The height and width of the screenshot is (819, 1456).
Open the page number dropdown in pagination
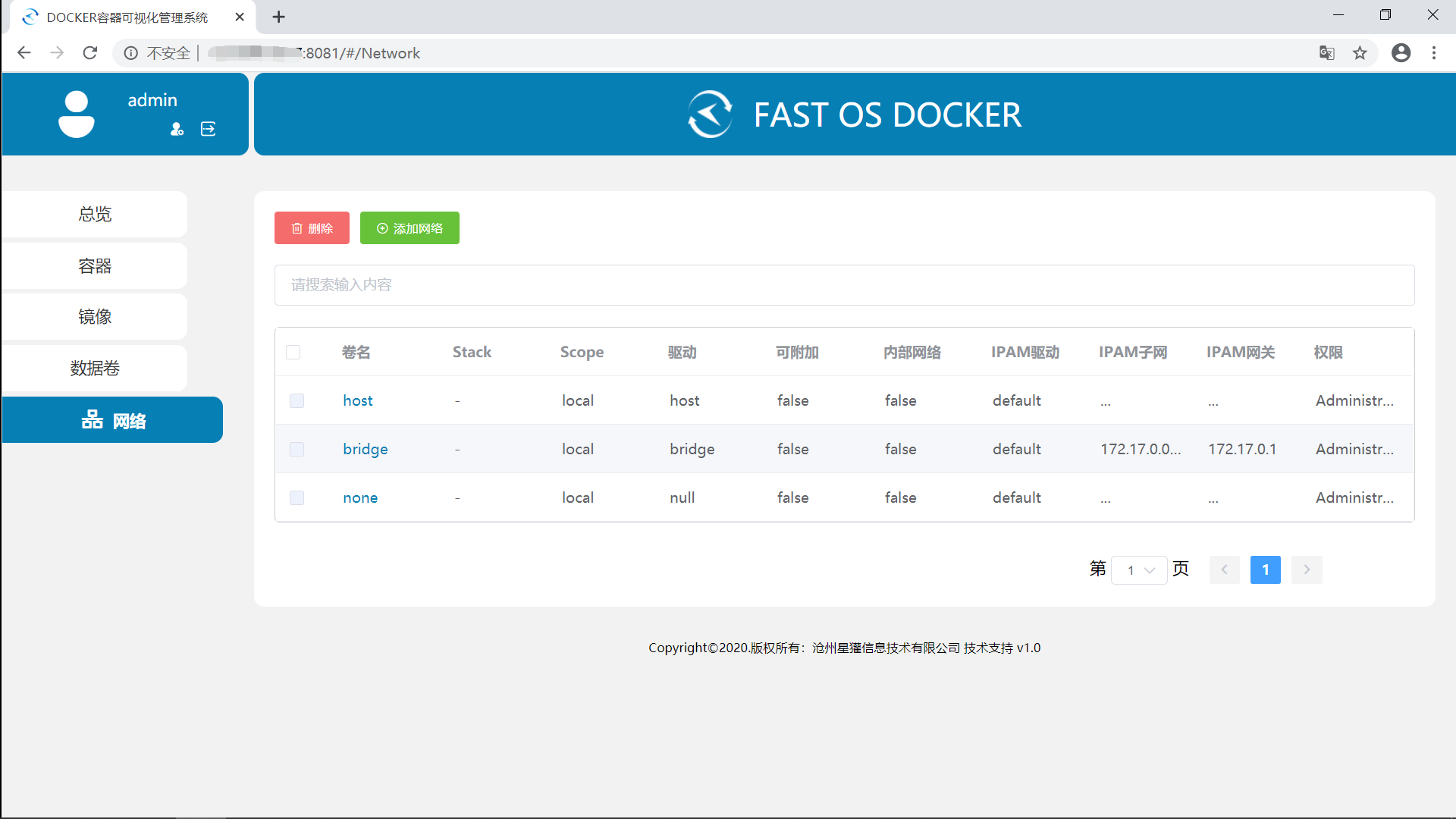(x=1139, y=570)
